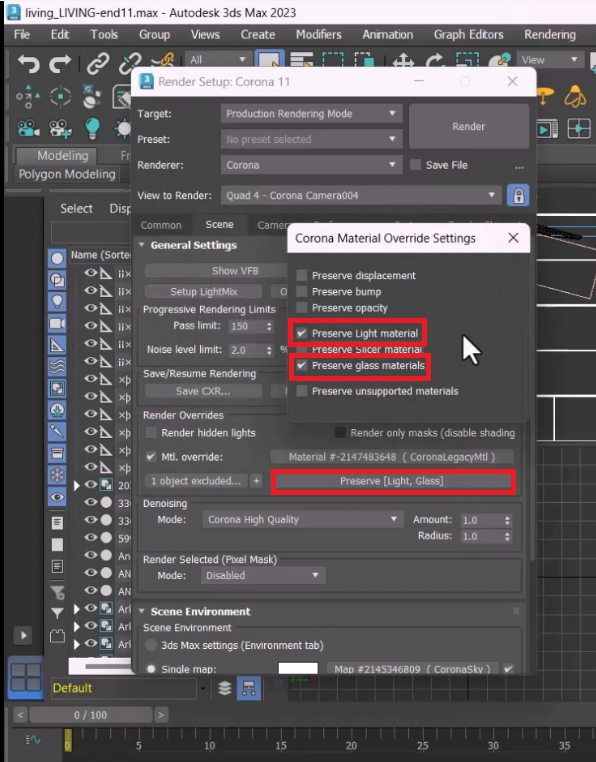Open the All selection filter dropdown
The height and width of the screenshot is (762, 596).
218,60
